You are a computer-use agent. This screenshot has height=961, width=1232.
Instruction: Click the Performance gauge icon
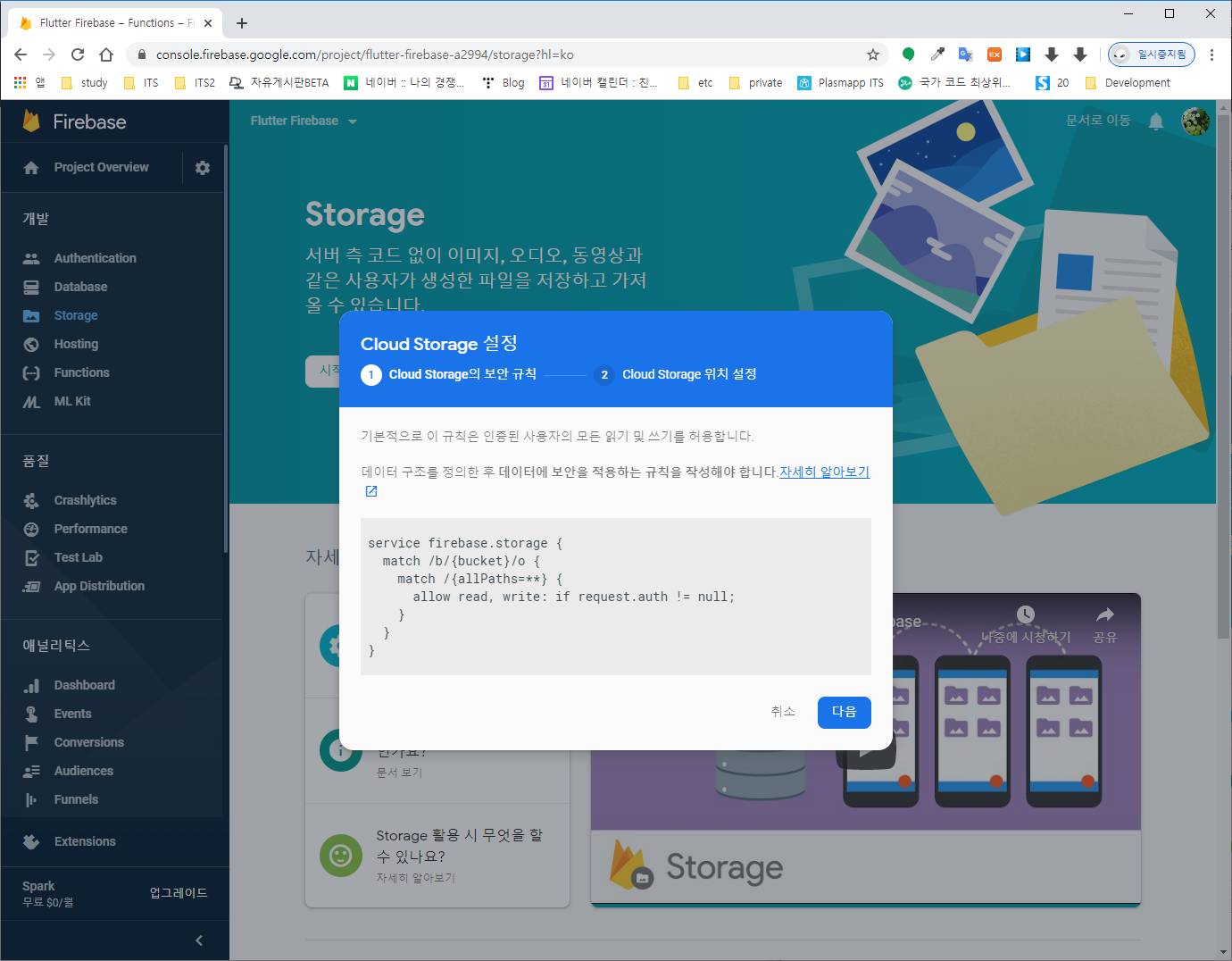[31, 529]
